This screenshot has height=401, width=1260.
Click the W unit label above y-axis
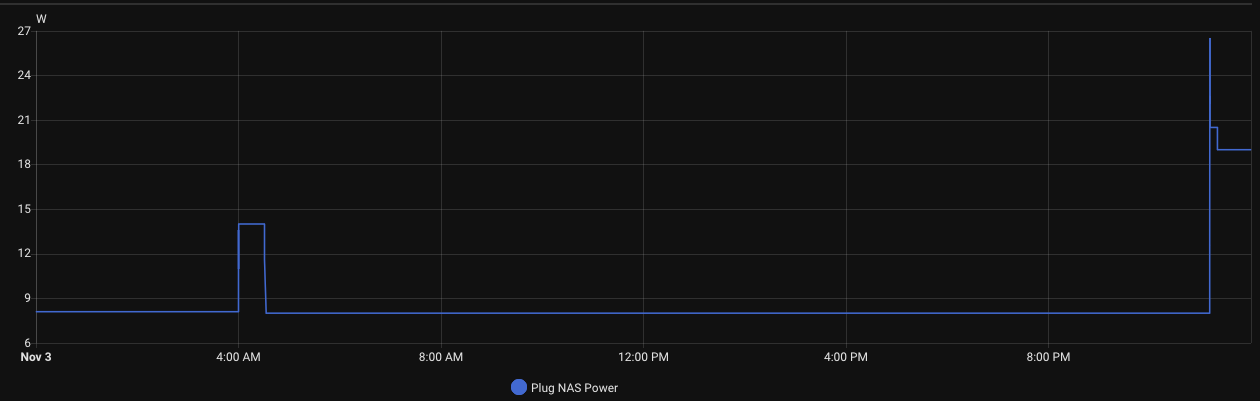[x=41, y=18]
